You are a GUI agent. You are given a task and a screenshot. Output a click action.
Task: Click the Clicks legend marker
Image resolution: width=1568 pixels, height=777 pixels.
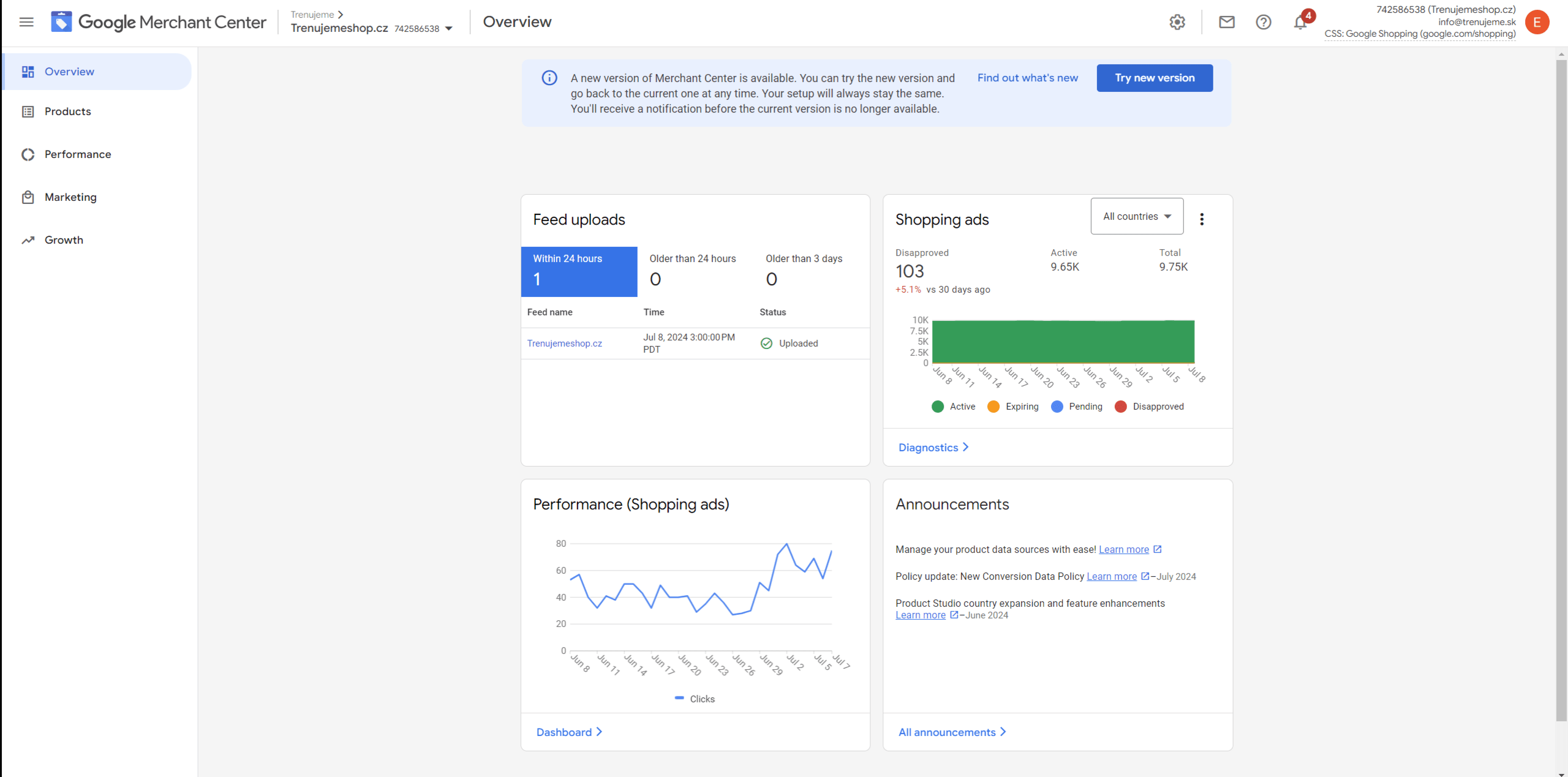tap(679, 698)
